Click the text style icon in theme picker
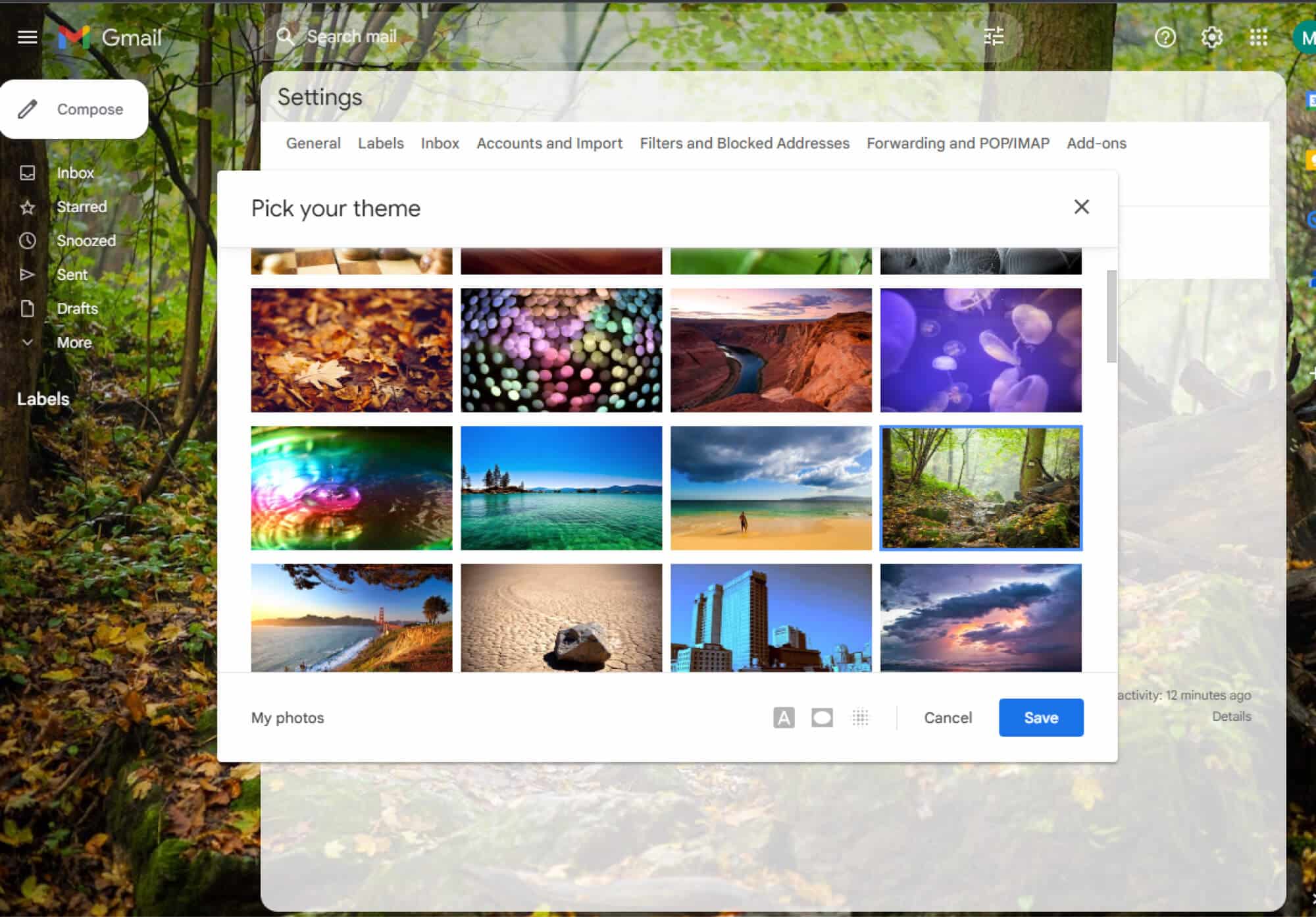 click(x=783, y=717)
